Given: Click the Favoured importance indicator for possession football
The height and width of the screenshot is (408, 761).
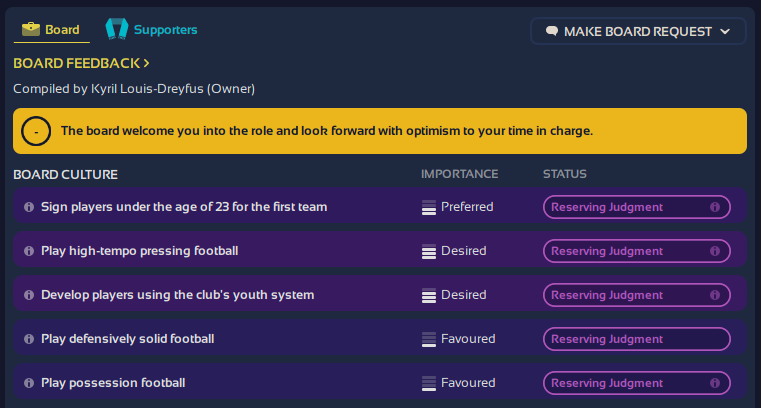Looking at the screenshot, I should [x=429, y=383].
